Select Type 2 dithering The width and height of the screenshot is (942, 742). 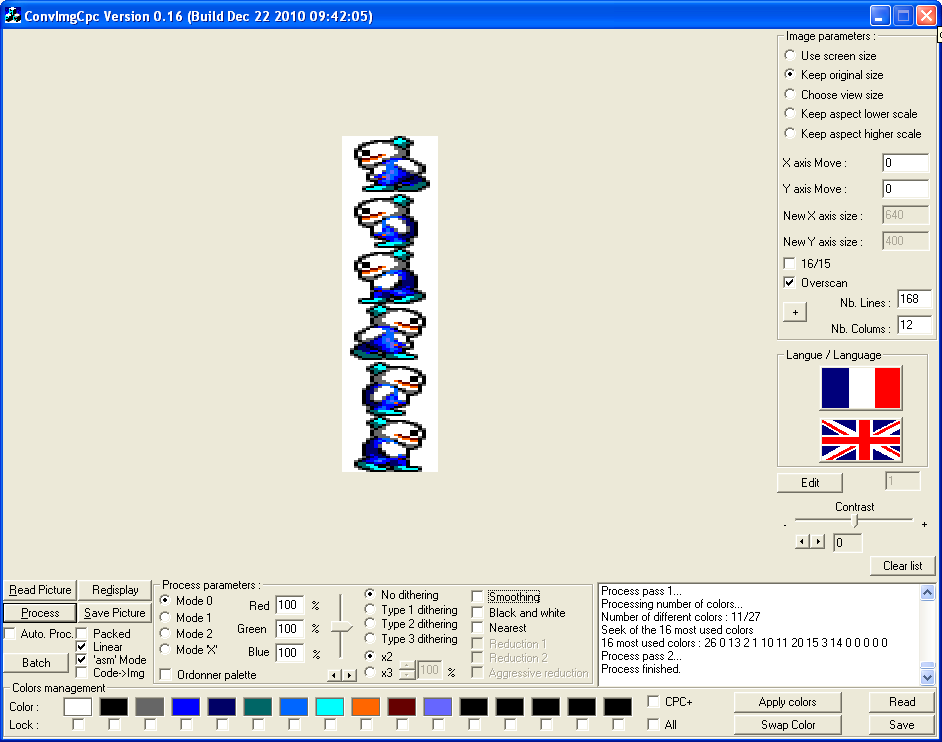[370, 624]
